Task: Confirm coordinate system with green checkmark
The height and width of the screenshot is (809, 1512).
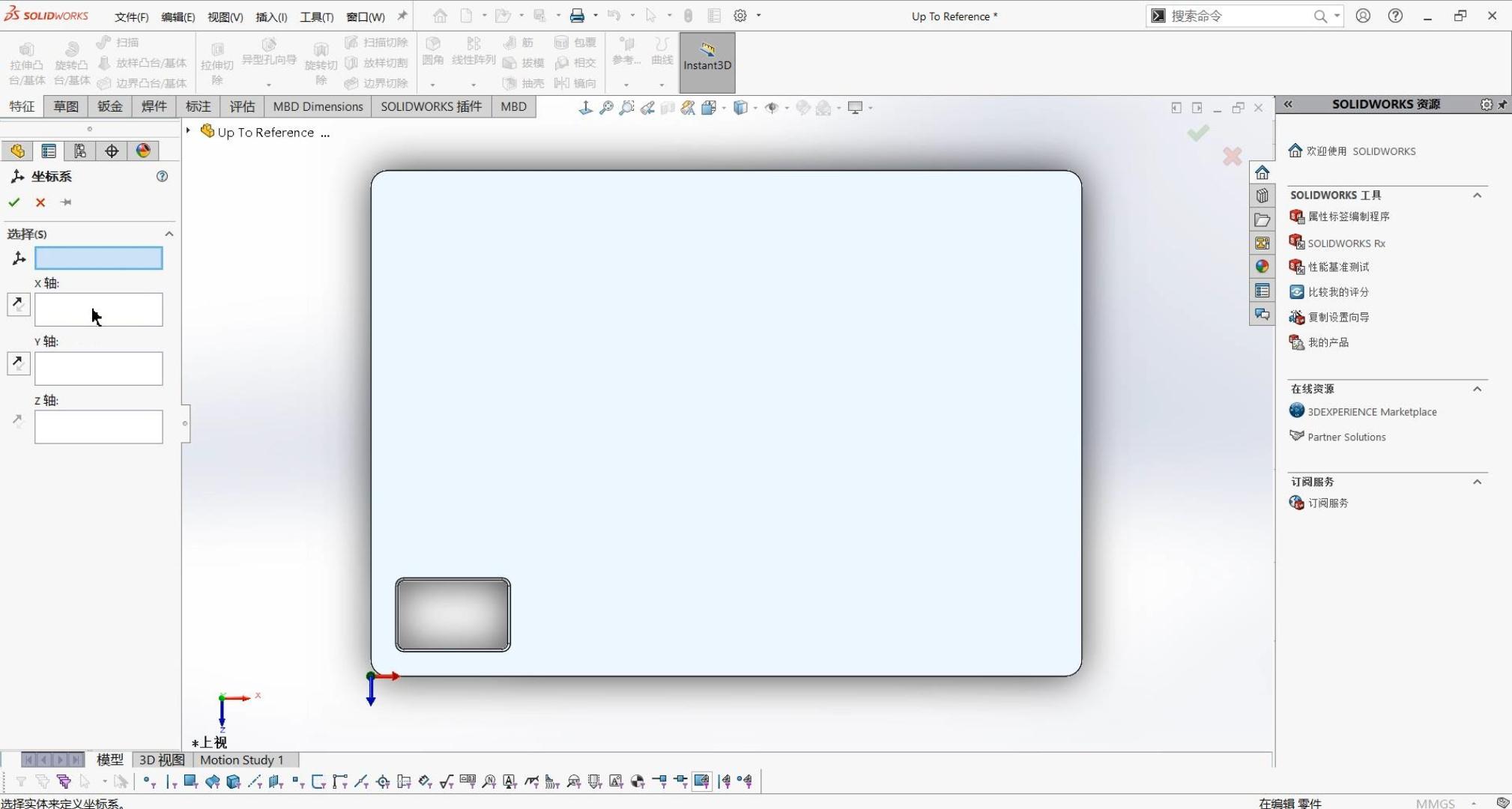Action: coord(13,202)
